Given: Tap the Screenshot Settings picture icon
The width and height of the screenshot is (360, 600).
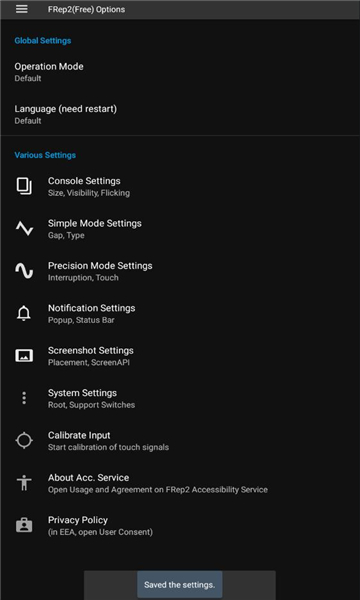Looking at the screenshot, I should pyautogui.click(x=24, y=356).
